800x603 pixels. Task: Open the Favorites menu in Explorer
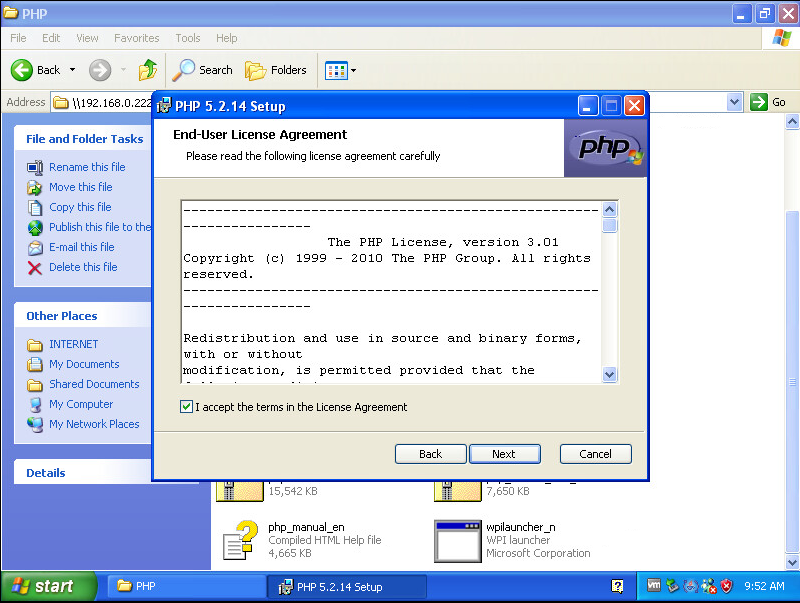pyautogui.click(x=137, y=38)
